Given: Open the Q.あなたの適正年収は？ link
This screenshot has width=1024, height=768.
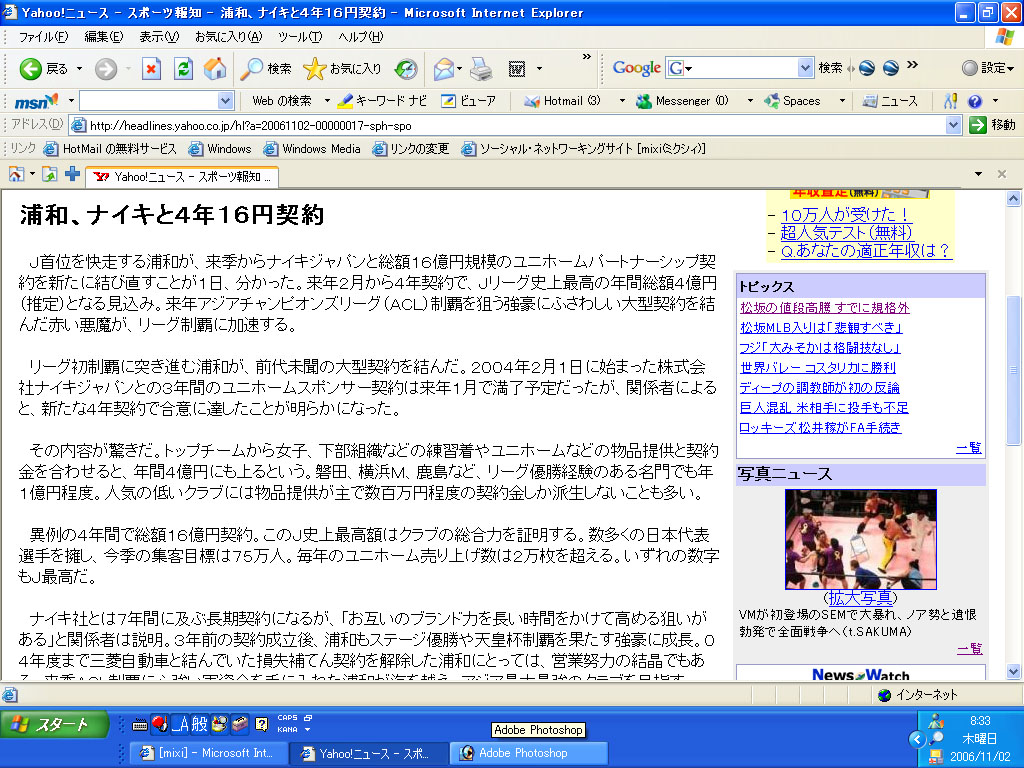Looking at the screenshot, I should [x=865, y=250].
